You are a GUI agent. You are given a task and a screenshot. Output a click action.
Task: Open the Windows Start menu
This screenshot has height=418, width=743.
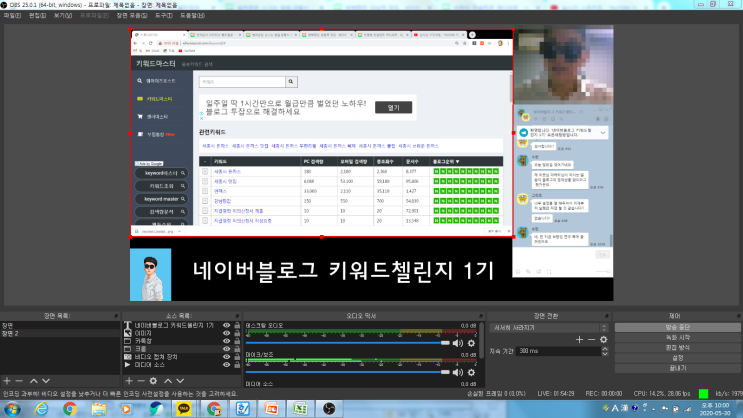click(x=12, y=409)
